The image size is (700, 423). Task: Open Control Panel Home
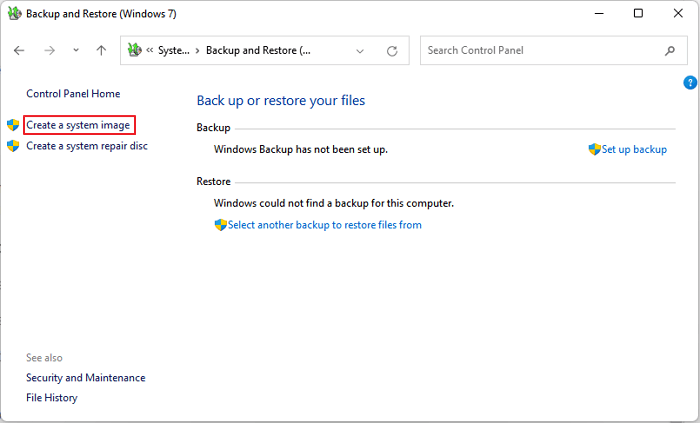pos(73,94)
